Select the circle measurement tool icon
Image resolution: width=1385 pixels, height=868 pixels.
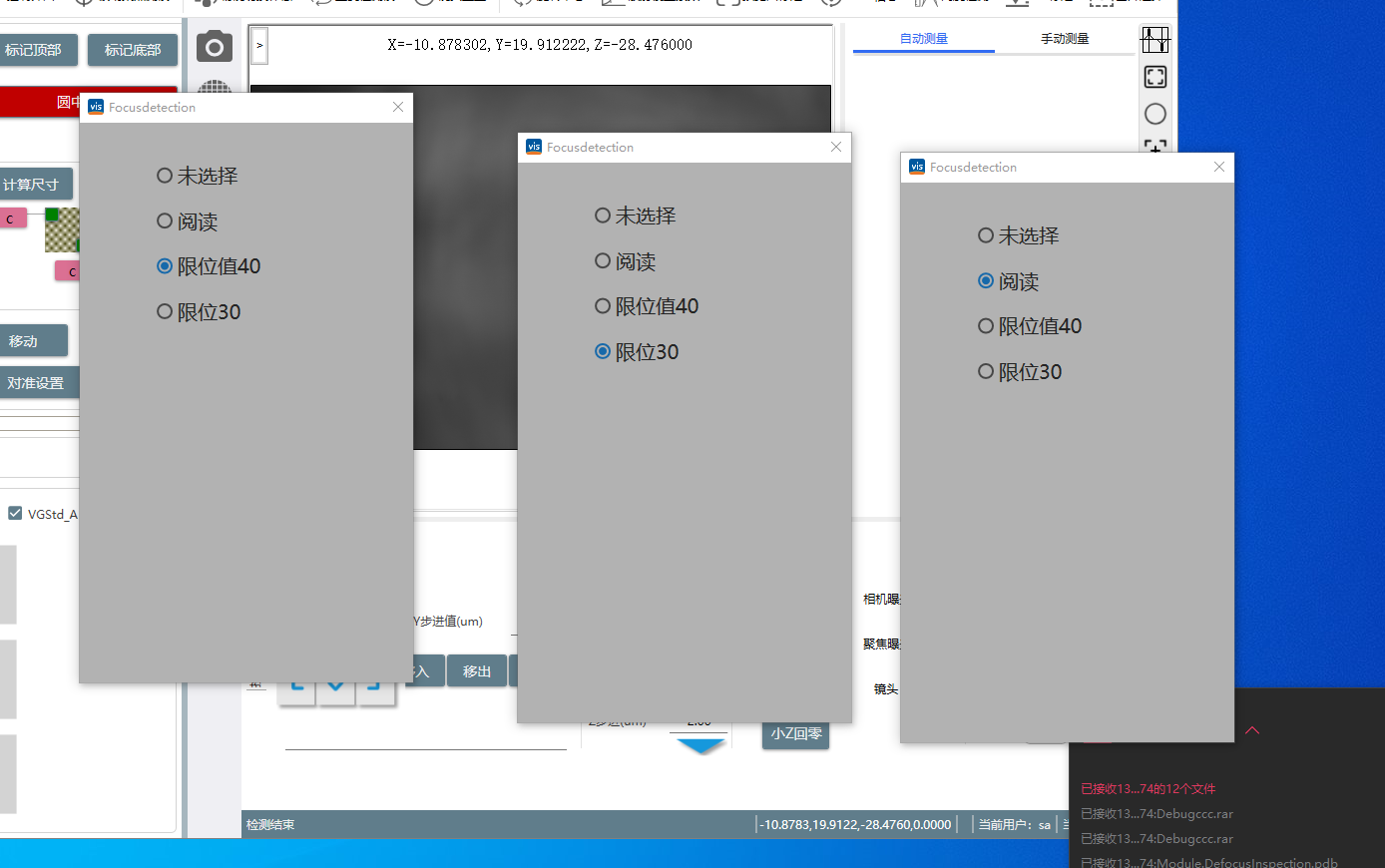click(x=1154, y=114)
